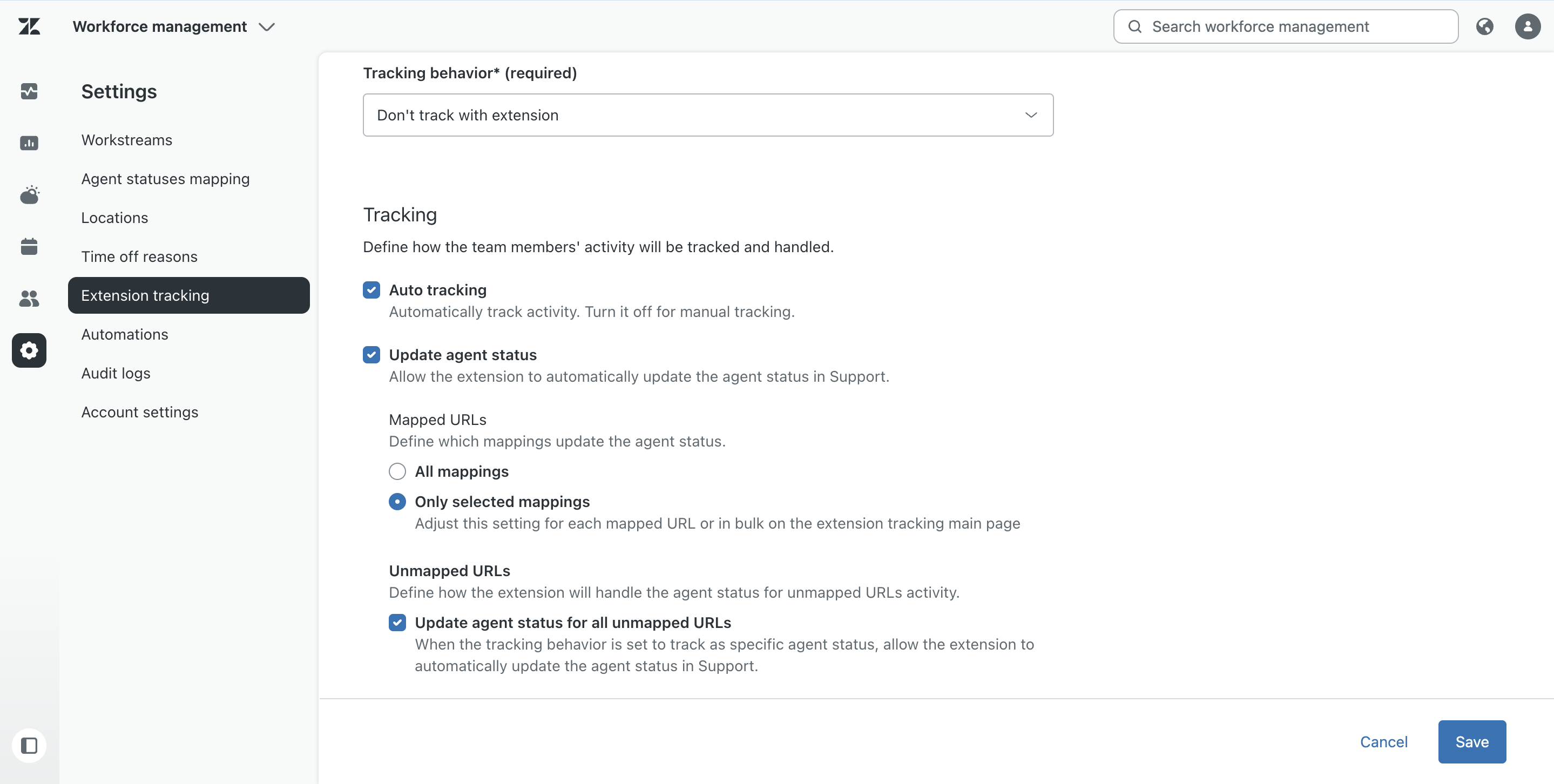Select the All mappings radio button
This screenshot has width=1554, height=784.
(397, 471)
